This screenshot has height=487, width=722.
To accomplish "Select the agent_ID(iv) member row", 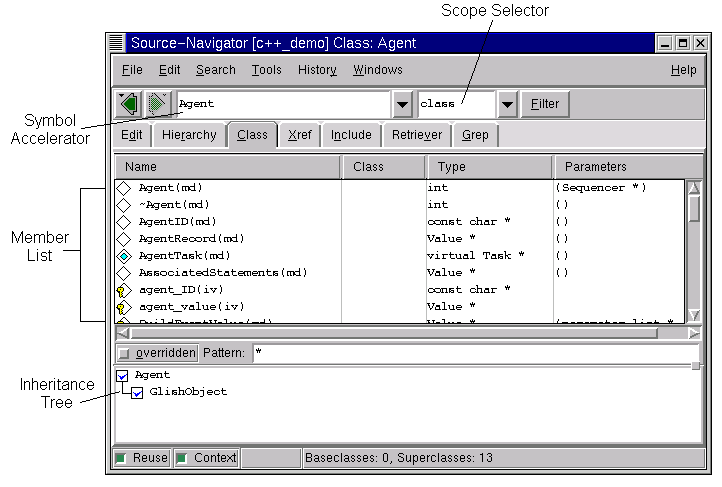I will [400, 290].
